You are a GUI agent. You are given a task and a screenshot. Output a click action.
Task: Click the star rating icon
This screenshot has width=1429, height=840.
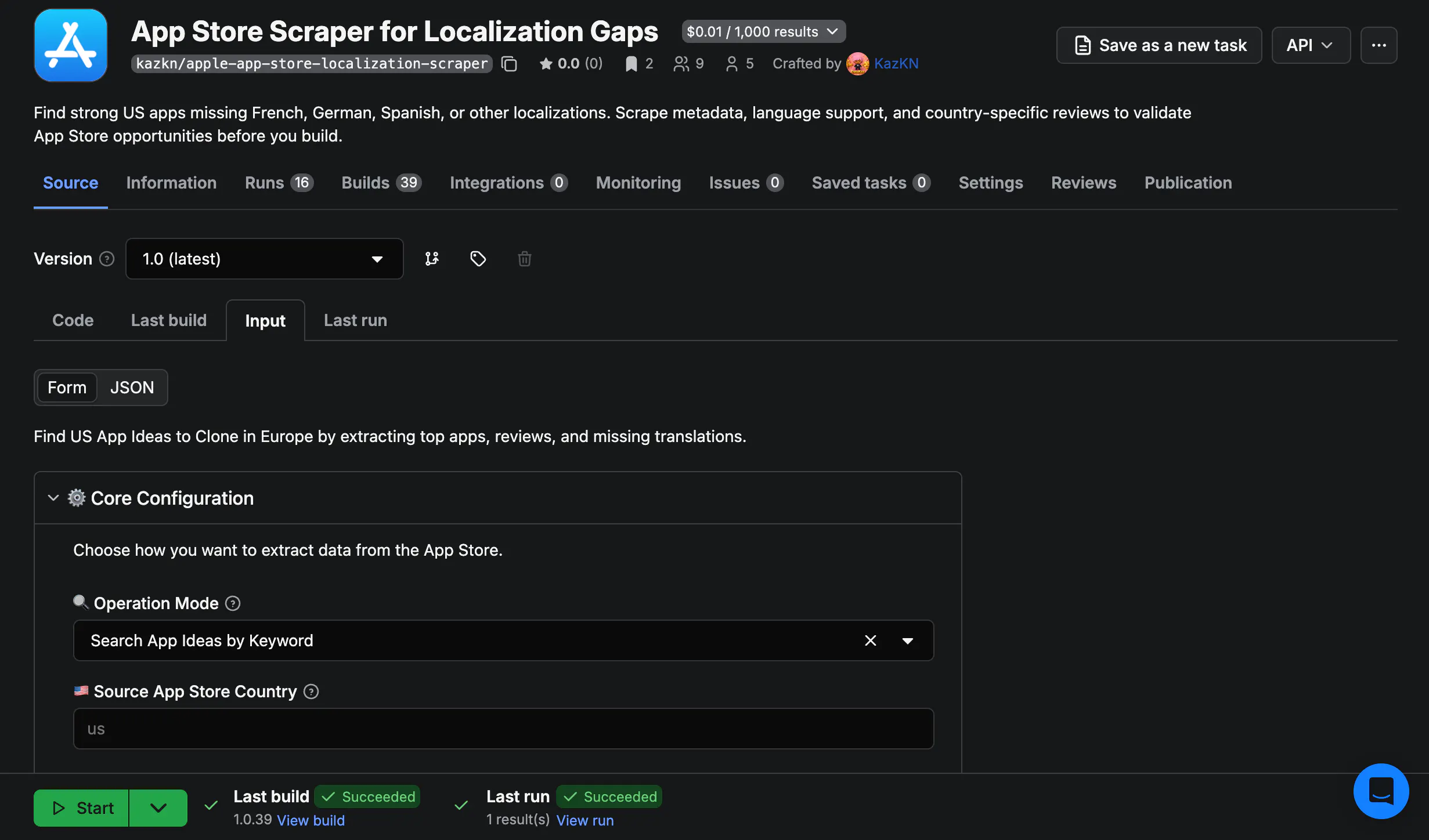546,64
